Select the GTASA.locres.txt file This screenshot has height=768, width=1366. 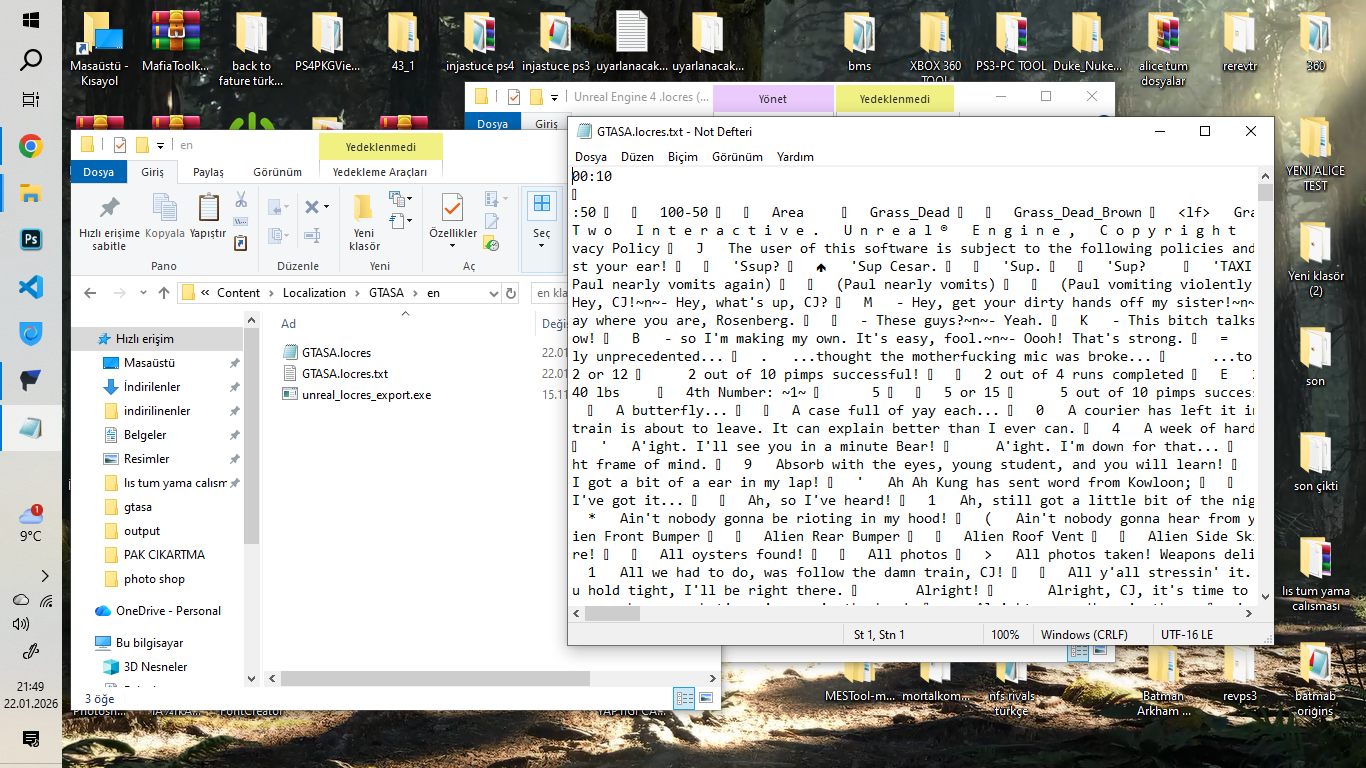tap(345, 373)
